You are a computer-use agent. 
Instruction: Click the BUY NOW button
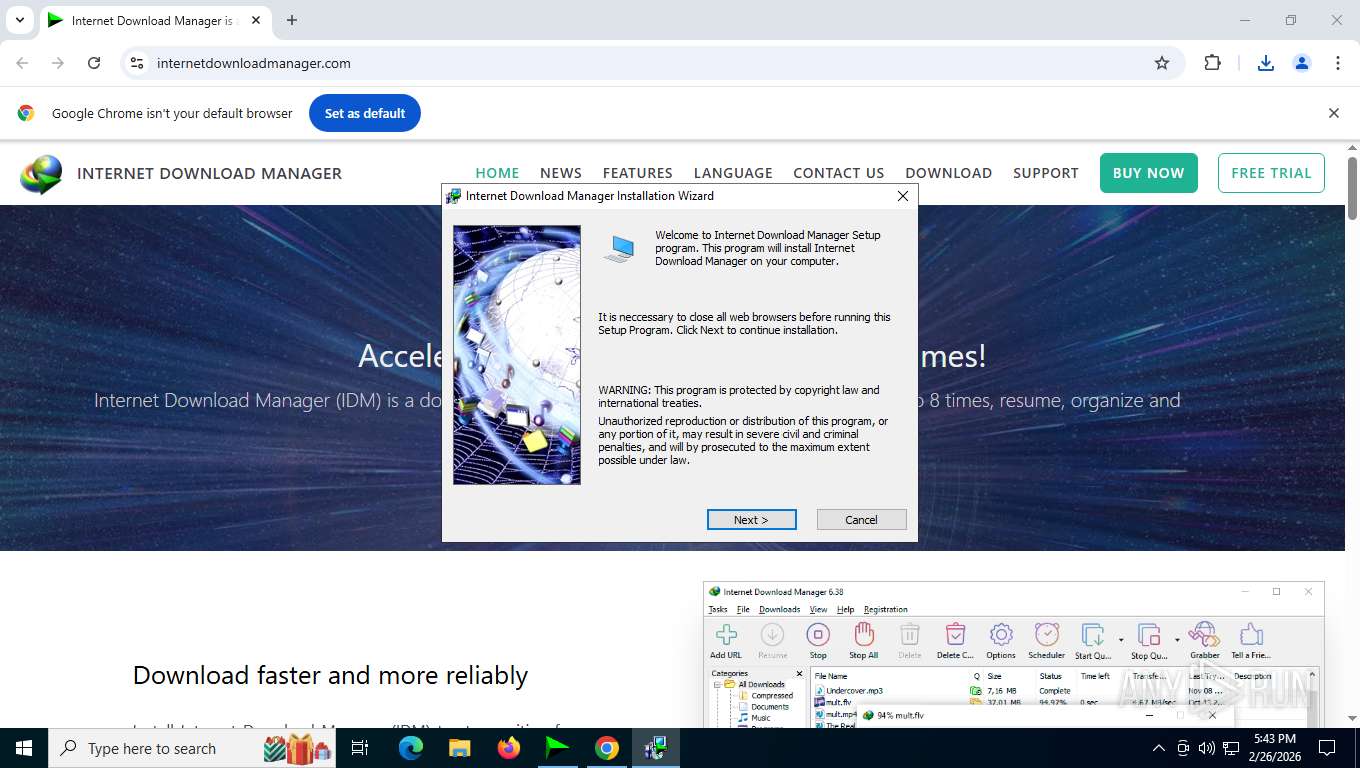(x=1148, y=173)
